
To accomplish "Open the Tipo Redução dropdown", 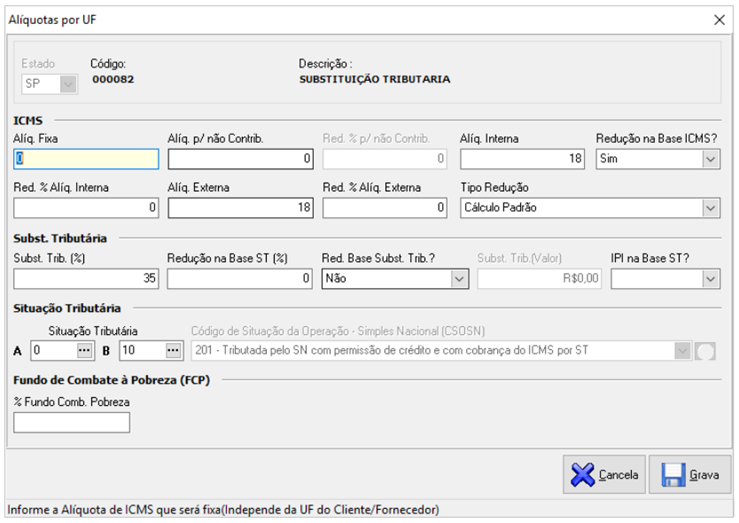I will point(710,208).
